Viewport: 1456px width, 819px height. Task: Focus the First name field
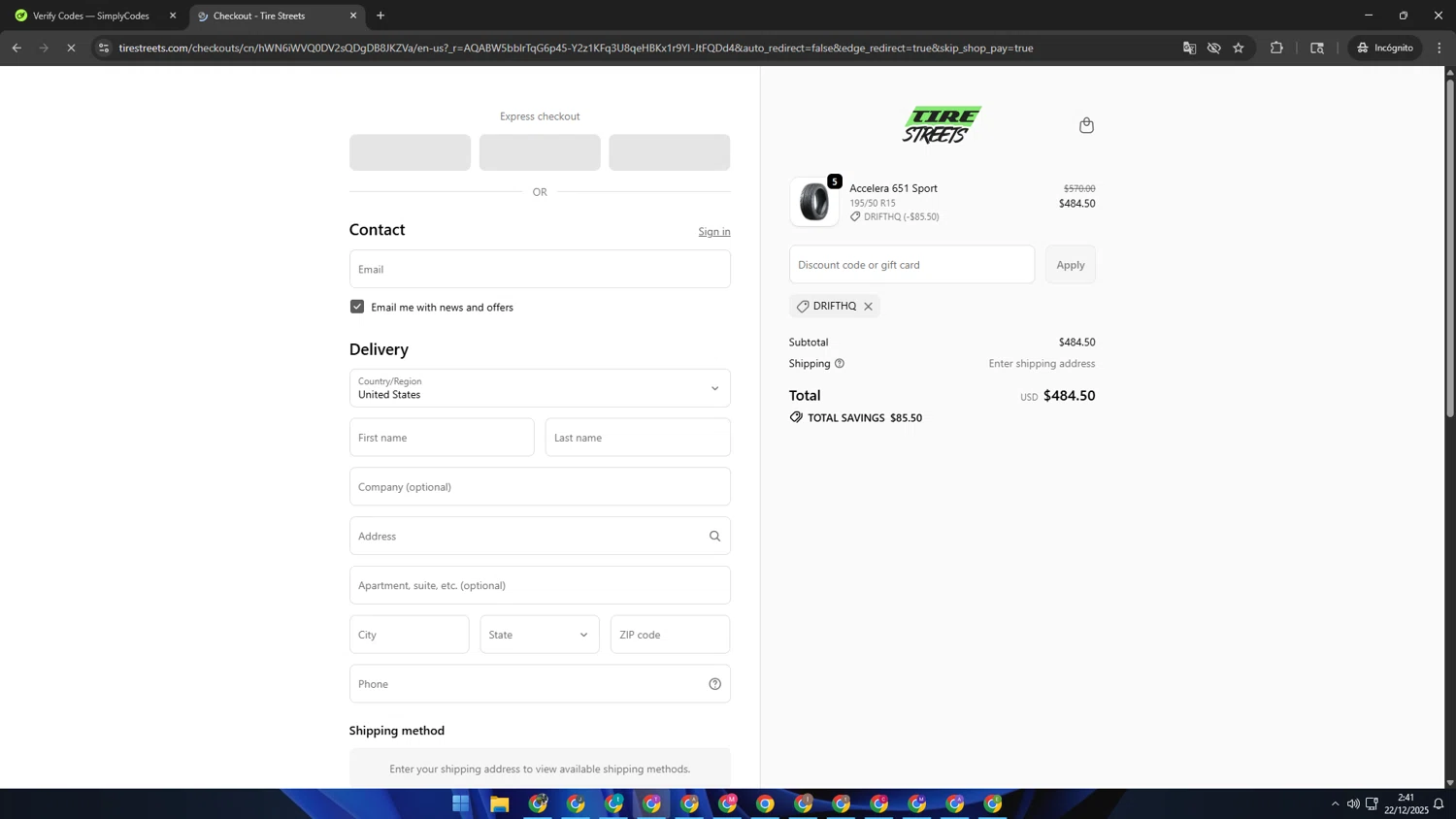pos(442,438)
